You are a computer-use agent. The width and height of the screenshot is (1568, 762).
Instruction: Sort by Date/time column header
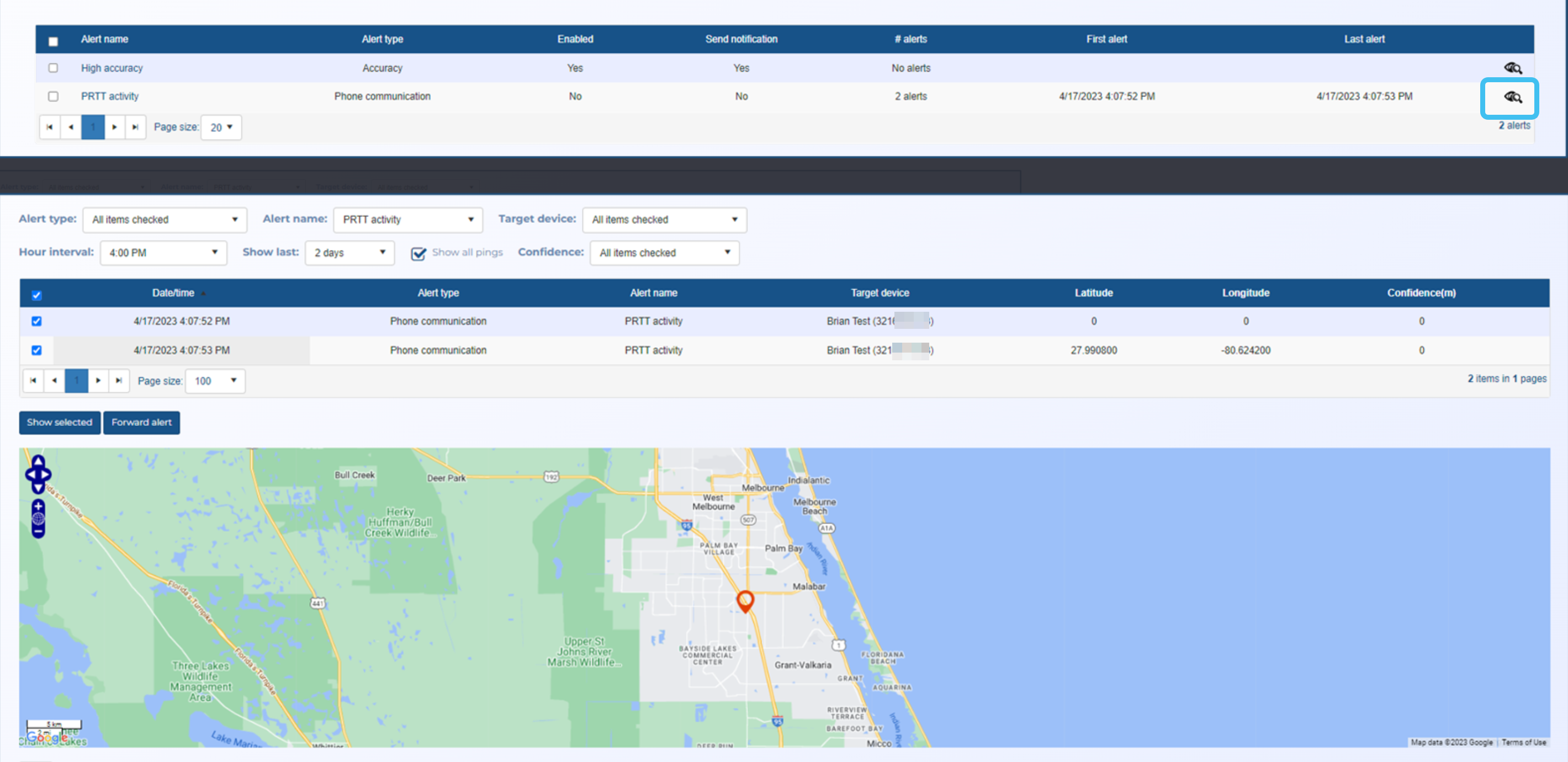[x=173, y=293]
